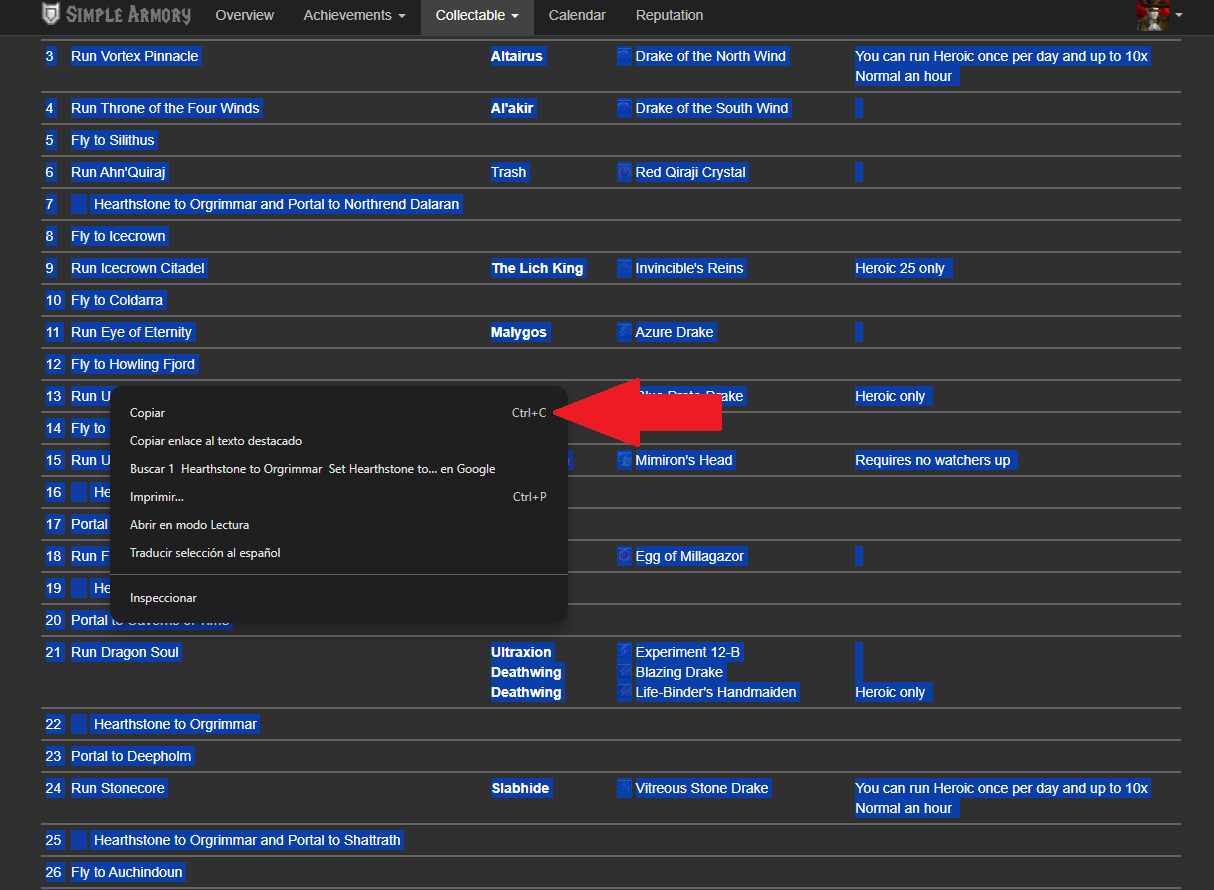Click boss name 'Slabhide'
Viewport: 1214px width, 890px height.
520,788
